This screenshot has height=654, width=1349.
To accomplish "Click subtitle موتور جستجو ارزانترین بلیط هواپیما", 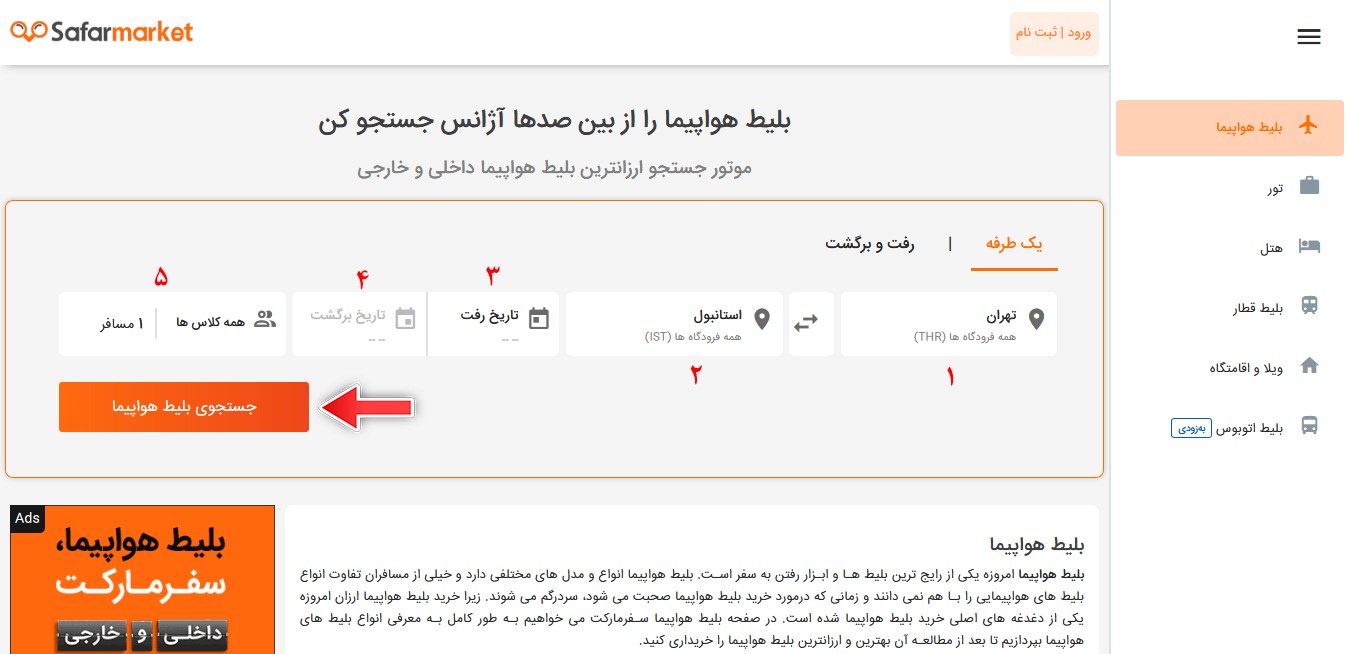I will point(555,167).
